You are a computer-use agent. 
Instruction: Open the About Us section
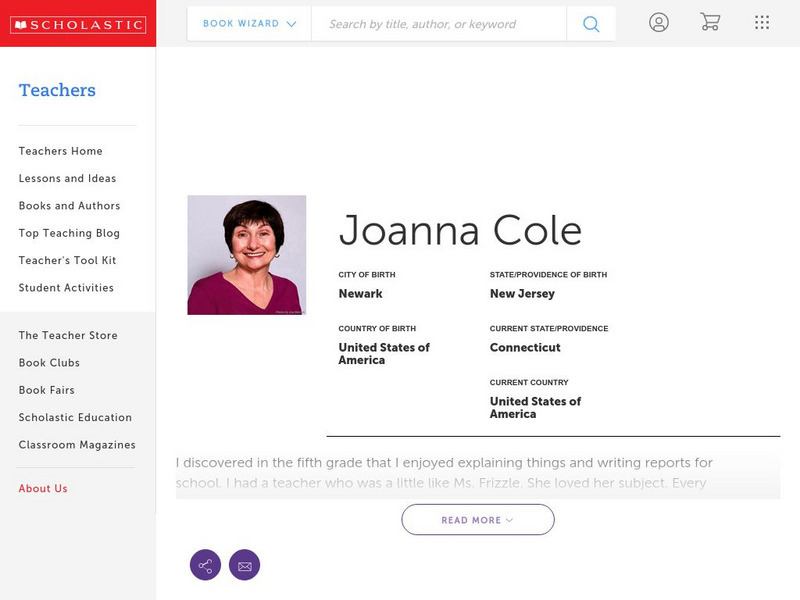[42, 489]
